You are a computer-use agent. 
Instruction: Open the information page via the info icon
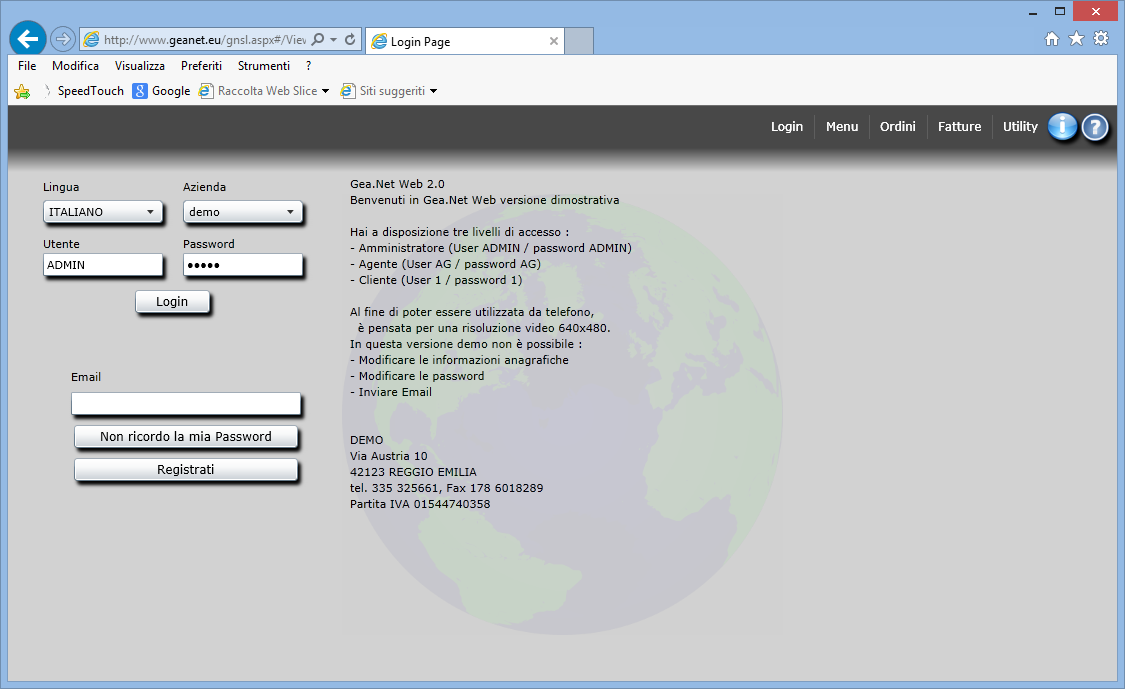(1062, 127)
